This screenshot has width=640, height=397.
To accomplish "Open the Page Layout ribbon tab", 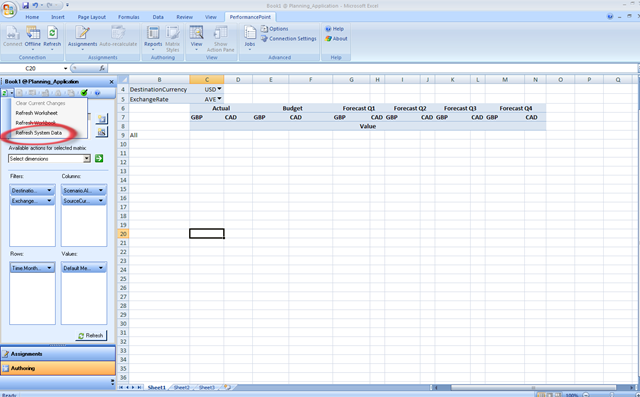I will (91, 17).
